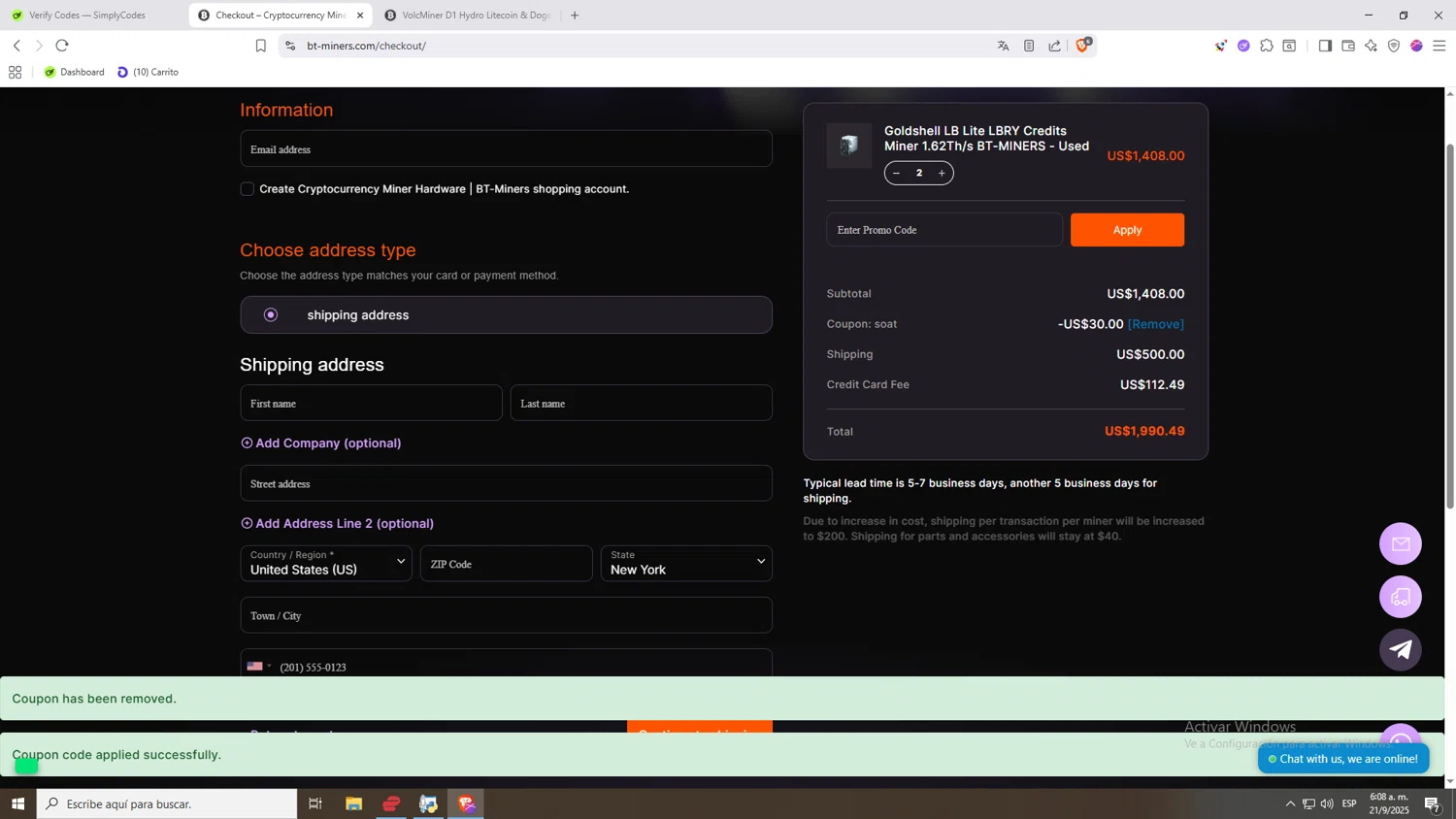Select the shipping address radio option
This screenshot has width=1456, height=819.
(x=271, y=314)
